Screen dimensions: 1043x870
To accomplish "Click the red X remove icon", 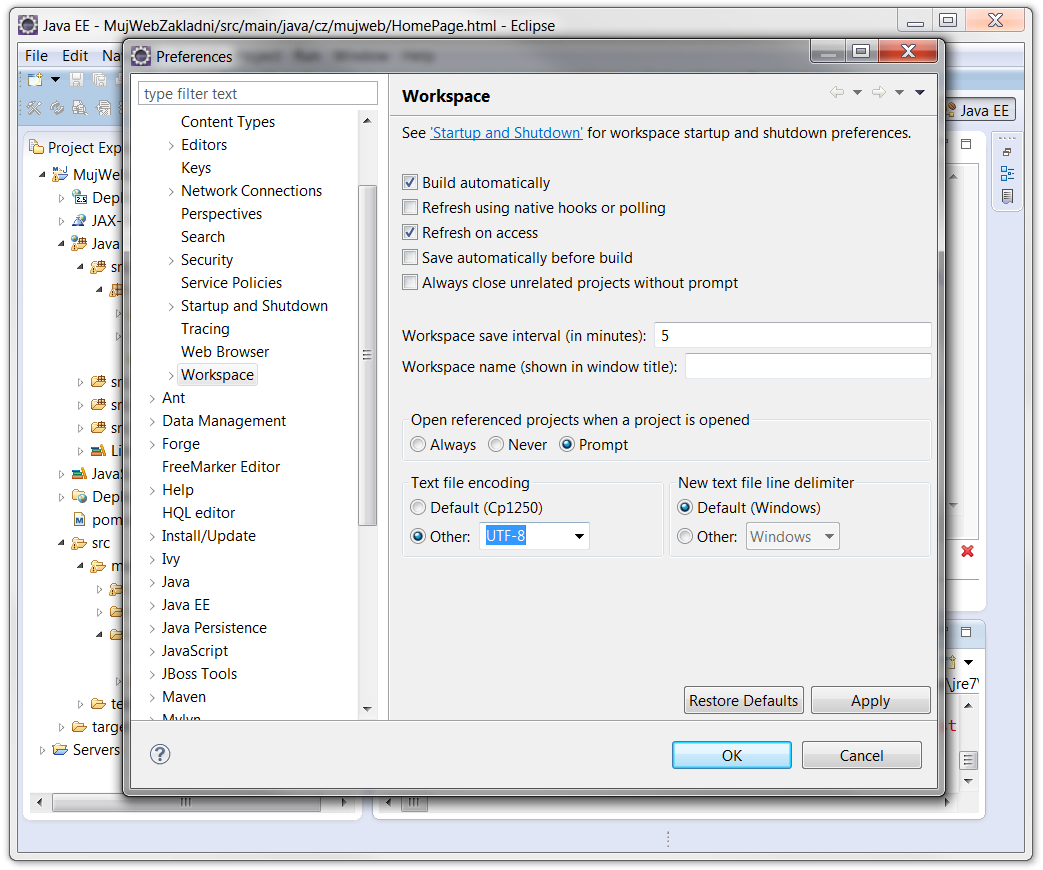I will (967, 551).
